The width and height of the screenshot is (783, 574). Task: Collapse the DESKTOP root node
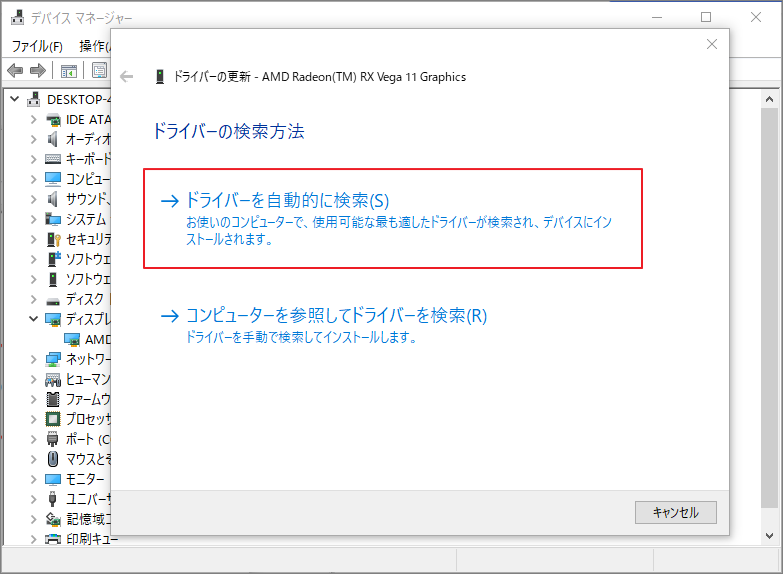tap(15, 99)
